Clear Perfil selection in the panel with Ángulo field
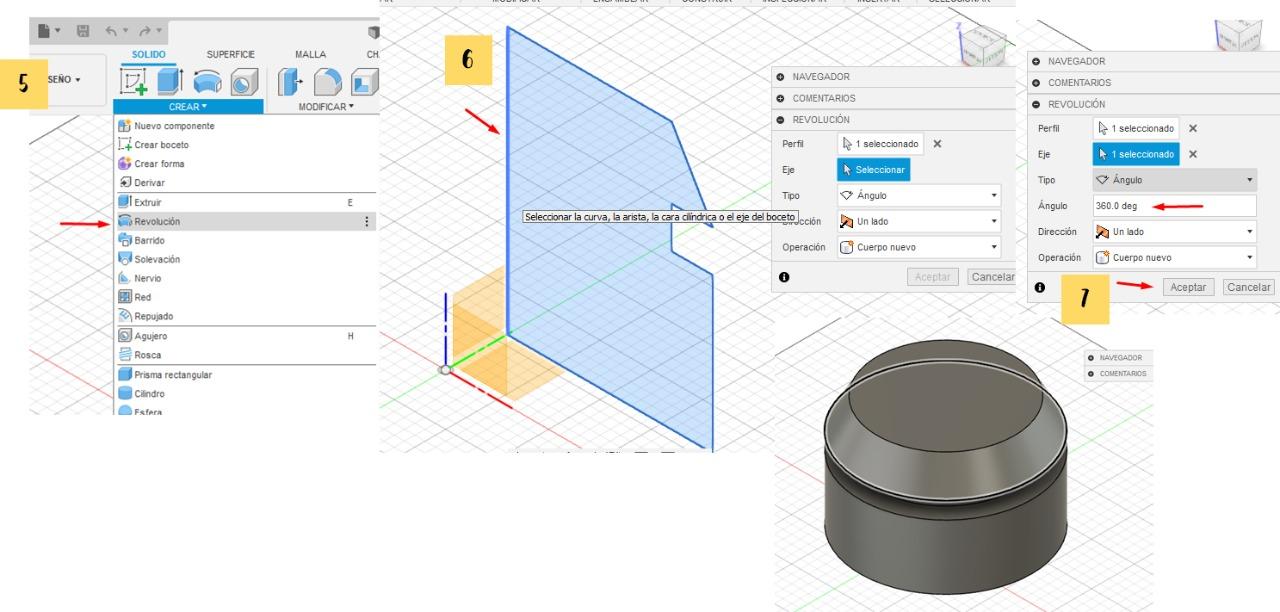 click(1193, 128)
